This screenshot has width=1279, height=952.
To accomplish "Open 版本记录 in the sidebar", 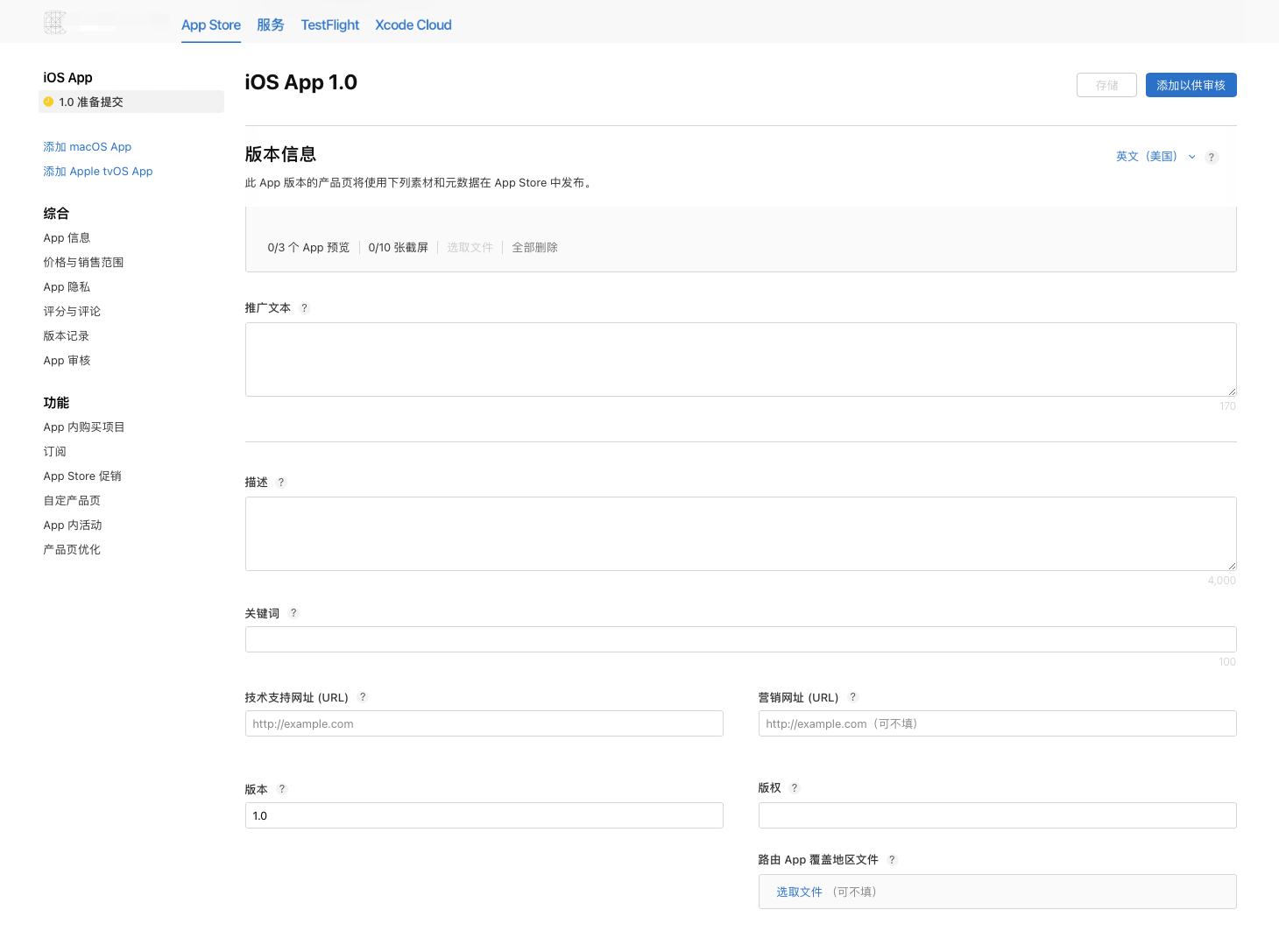I will (67, 336).
